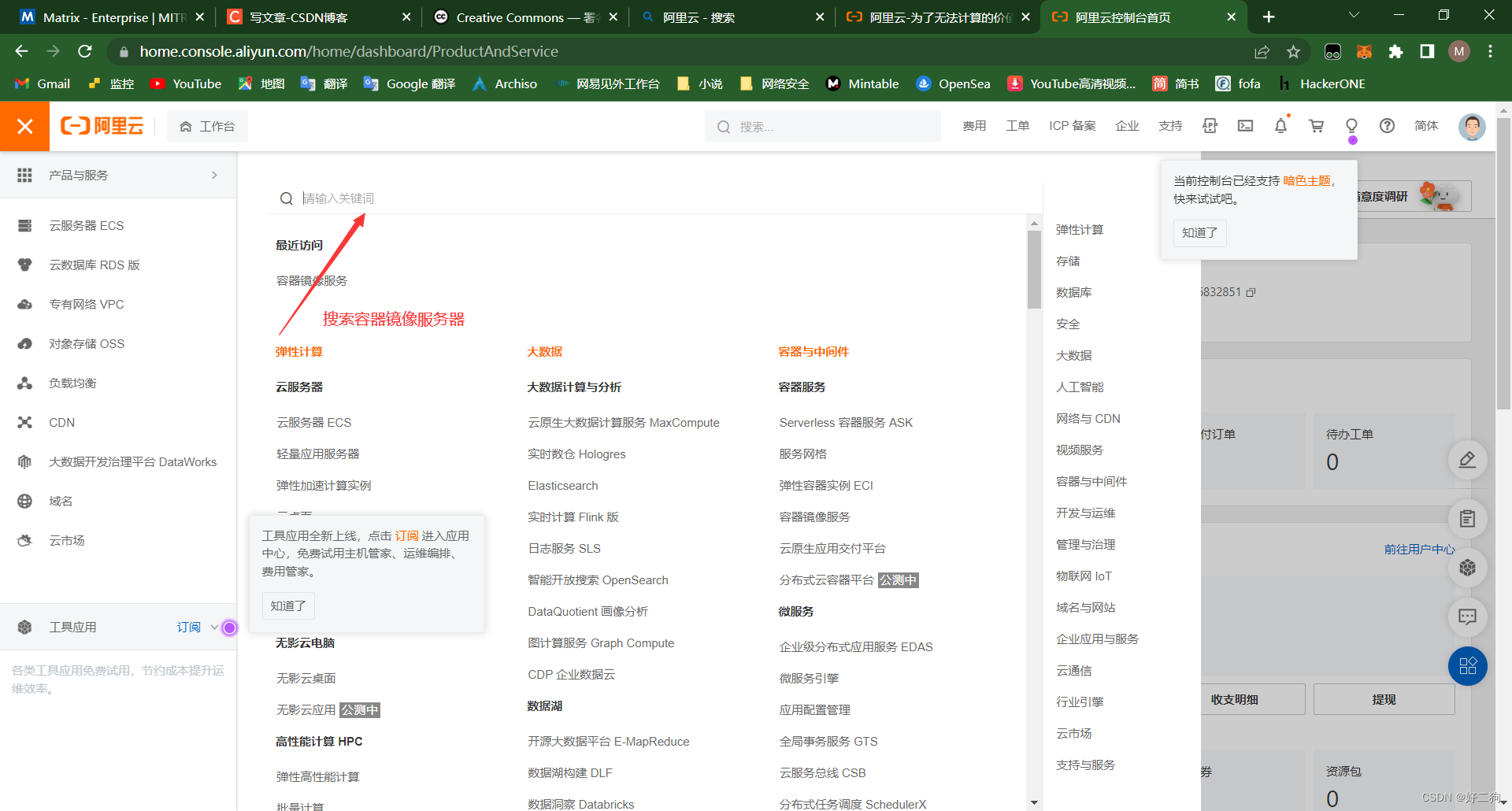Click the 云服务器 ECS sidebar icon
1512x811 pixels.
25,226
